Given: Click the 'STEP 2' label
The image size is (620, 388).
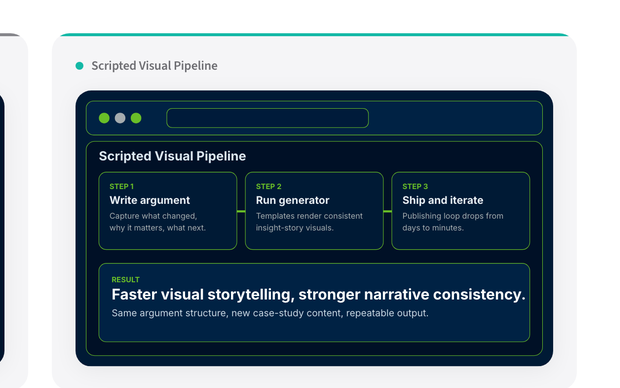Looking at the screenshot, I should 268,186.
